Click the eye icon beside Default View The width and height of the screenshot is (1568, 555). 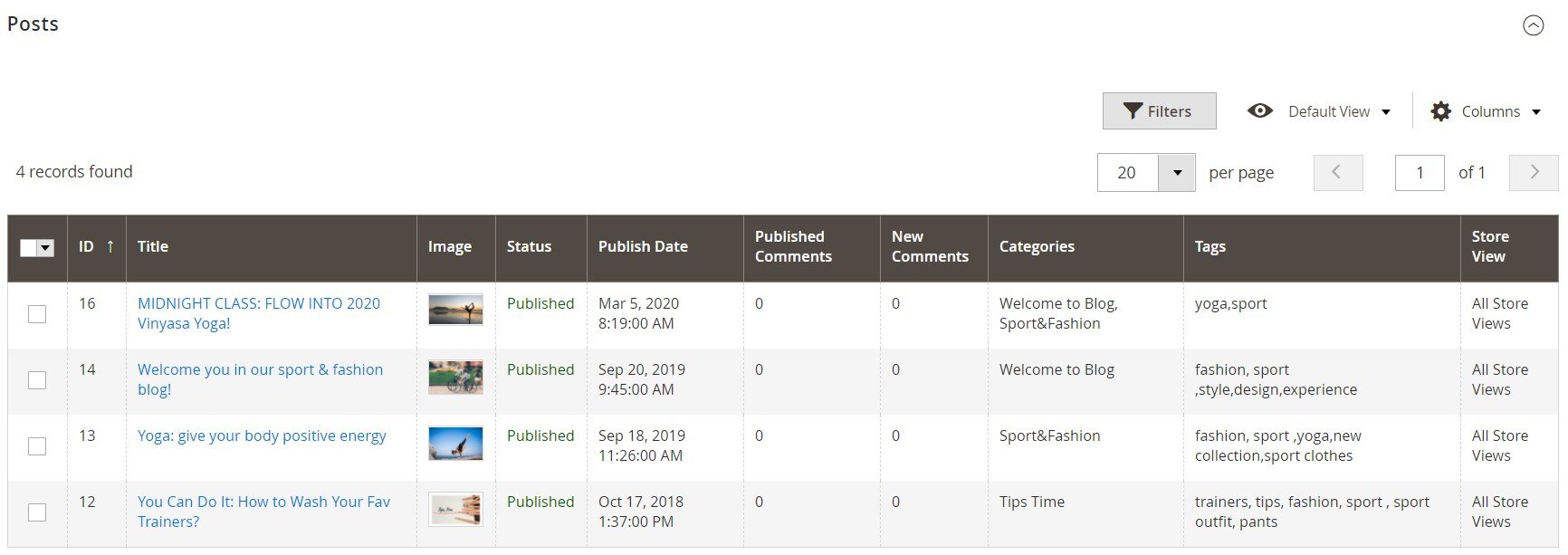coord(1259,110)
